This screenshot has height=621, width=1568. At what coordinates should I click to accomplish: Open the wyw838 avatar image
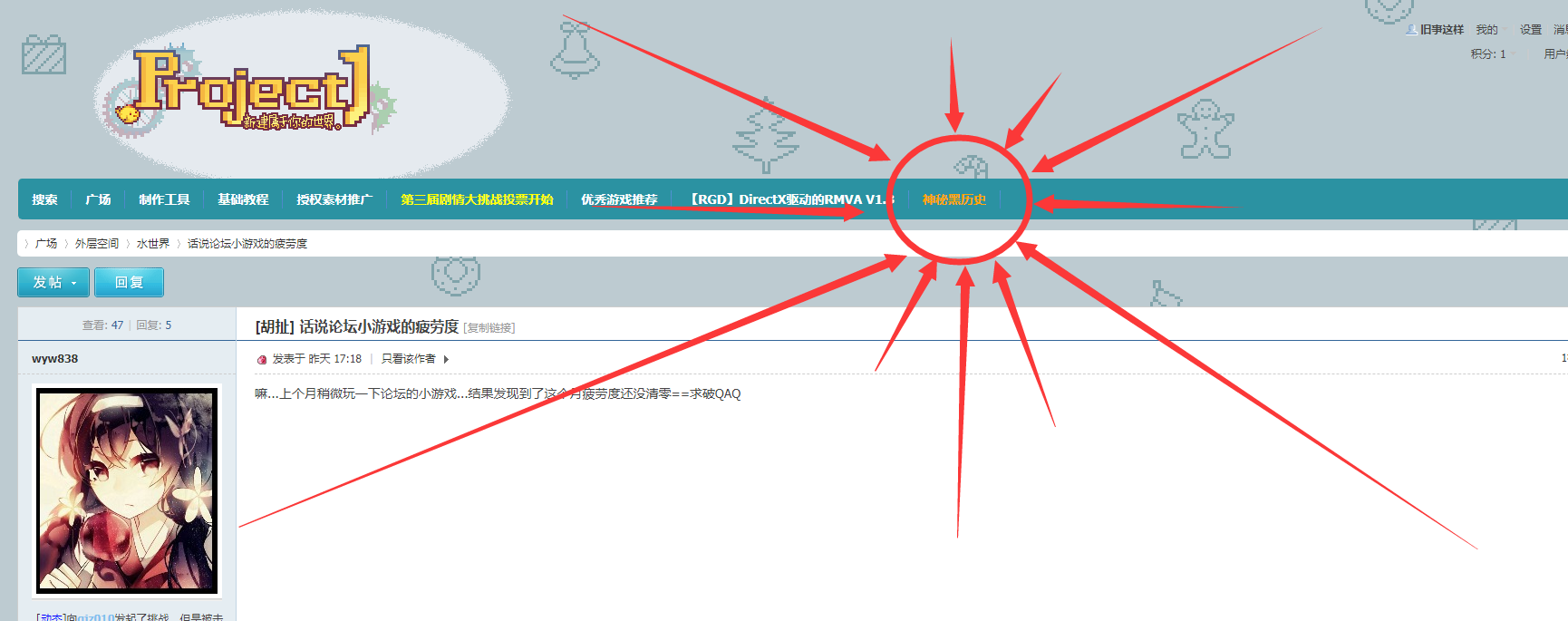click(127, 490)
